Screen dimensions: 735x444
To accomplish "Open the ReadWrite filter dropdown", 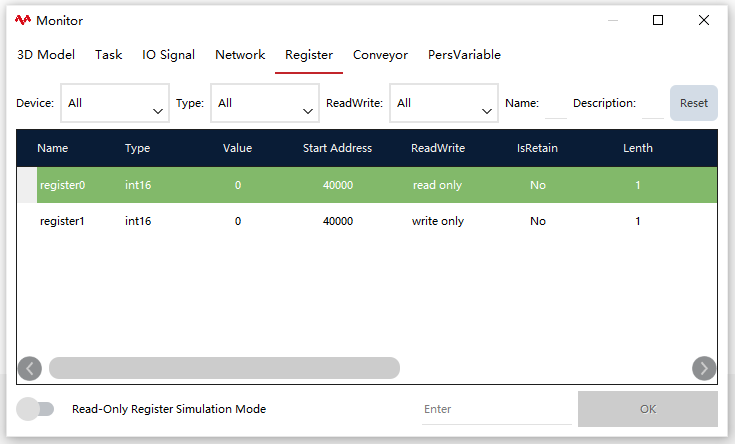I will pyautogui.click(x=444, y=103).
